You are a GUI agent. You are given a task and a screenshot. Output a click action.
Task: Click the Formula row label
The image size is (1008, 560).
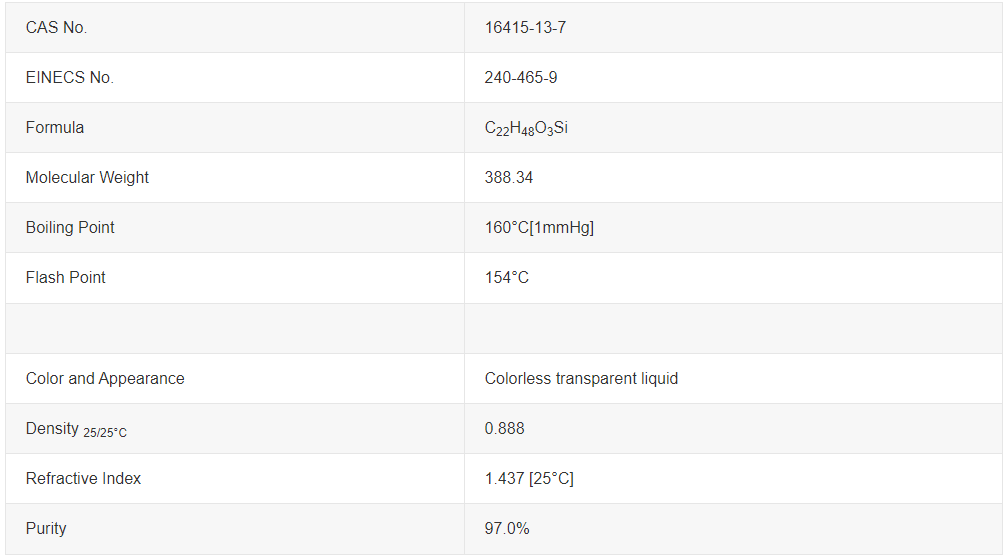(x=55, y=128)
